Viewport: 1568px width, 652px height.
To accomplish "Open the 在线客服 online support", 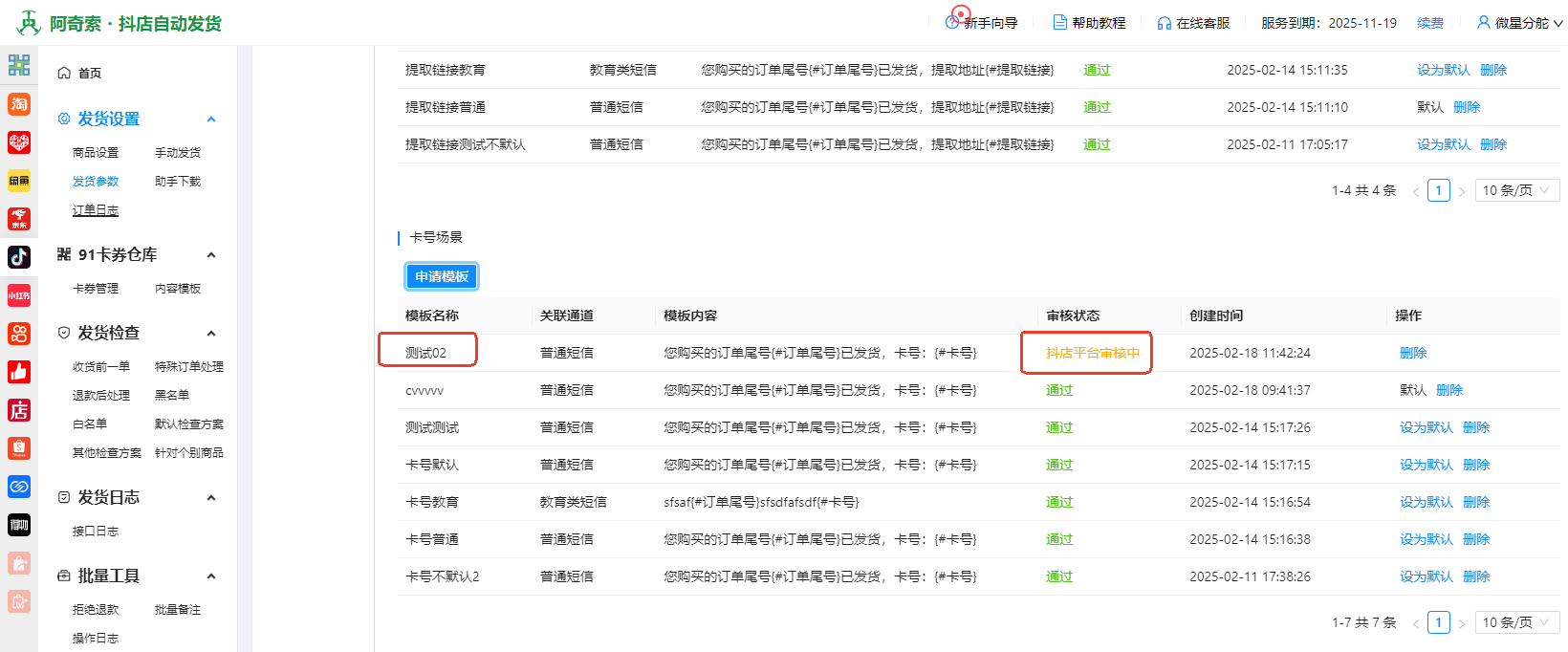I will (1193, 23).
